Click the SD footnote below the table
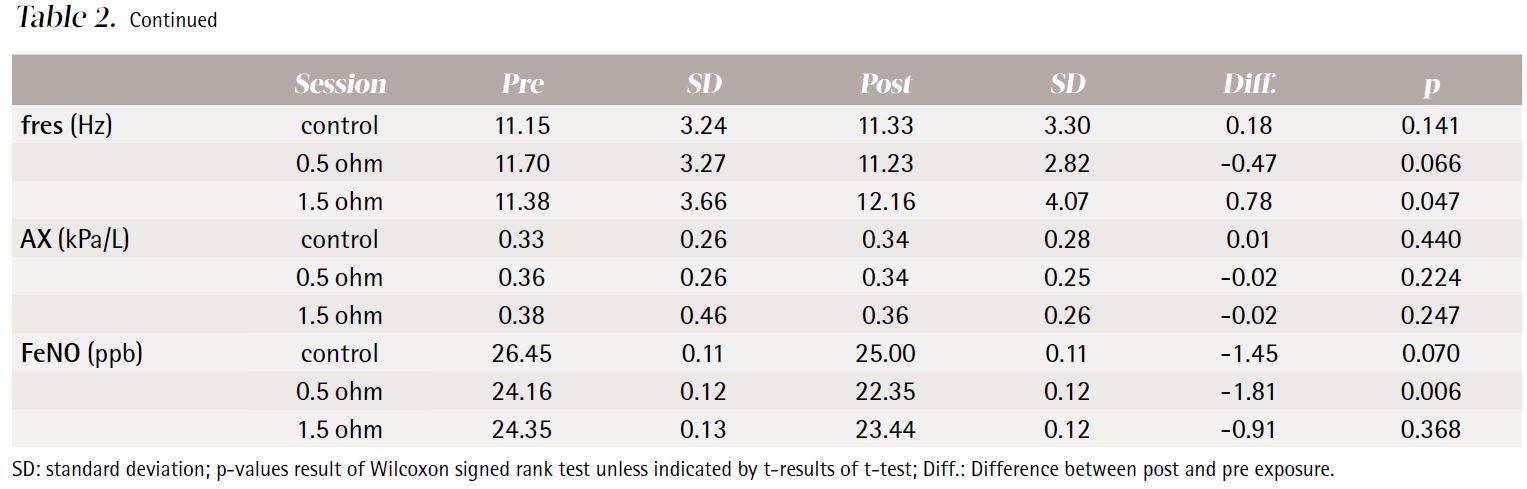The width and height of the screenshot is (1527, 489). point(672,469)
